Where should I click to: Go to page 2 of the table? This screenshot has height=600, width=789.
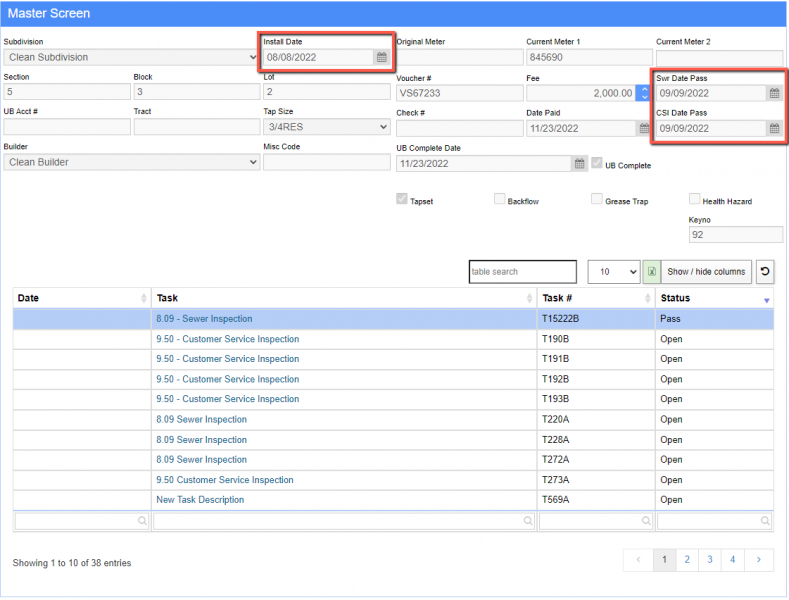tap(687, 560)
